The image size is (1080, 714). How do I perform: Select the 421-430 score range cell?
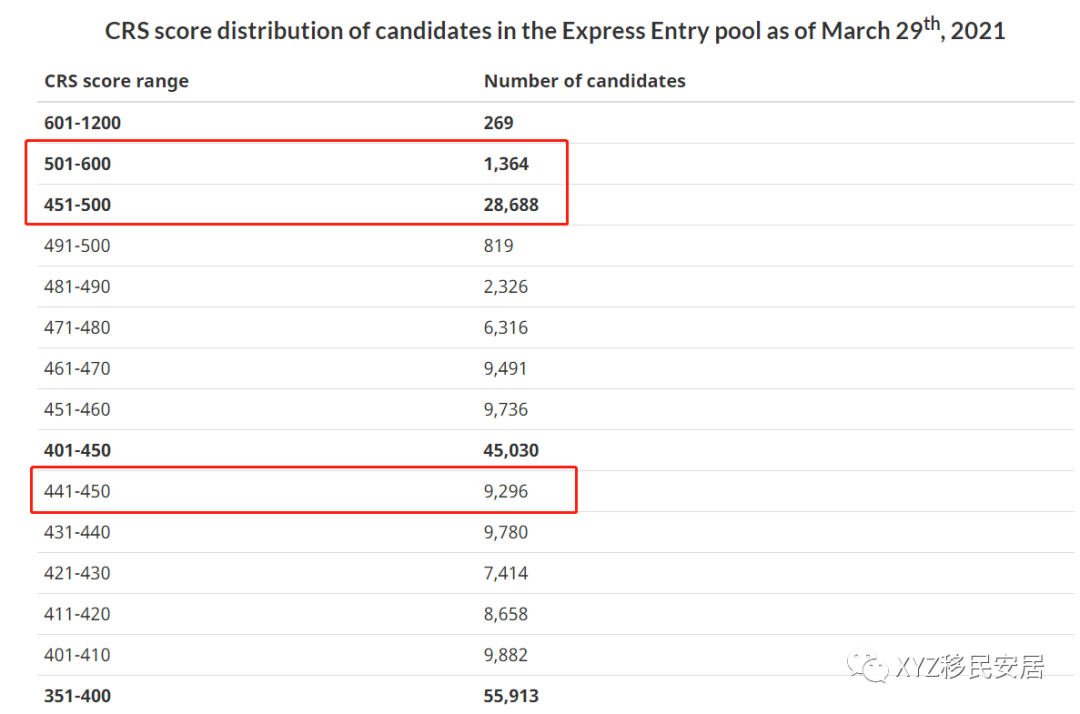[x=77, y=574]
